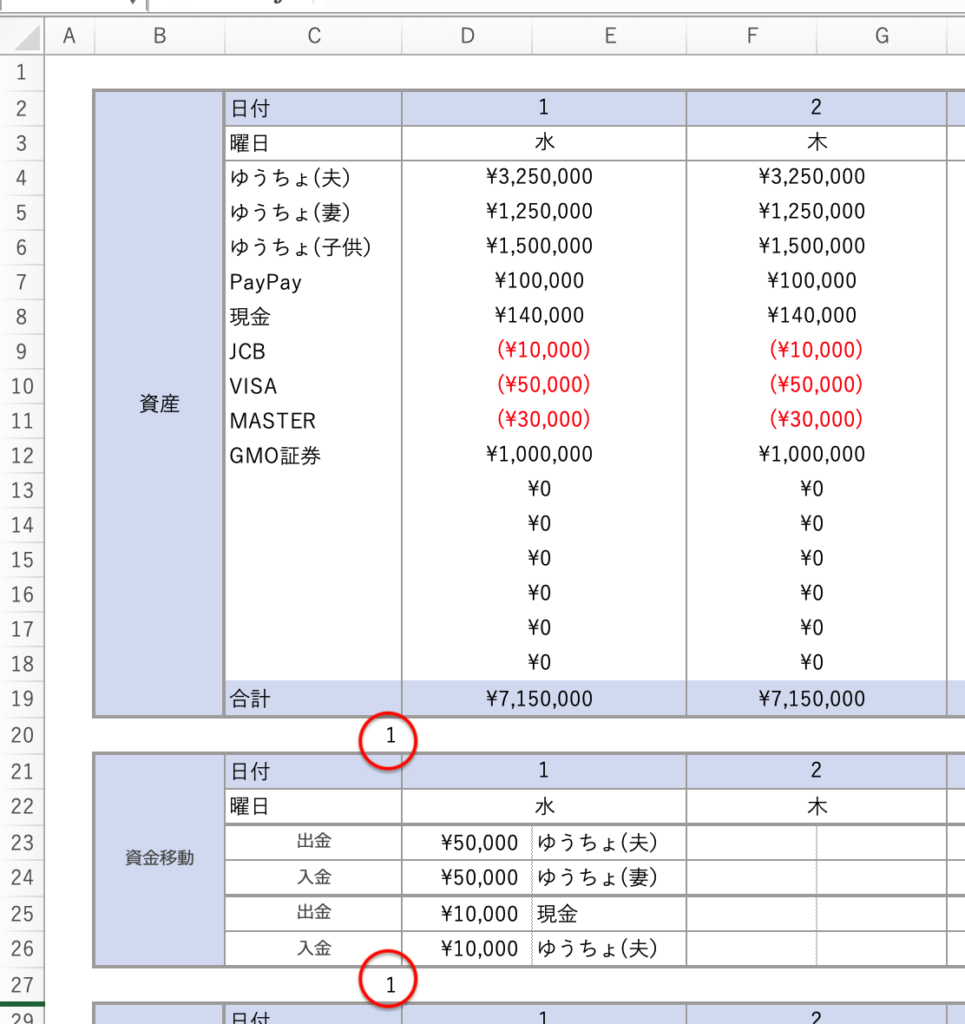
Task: Select the 現金 cell in row 25
Action: [560, 913]
